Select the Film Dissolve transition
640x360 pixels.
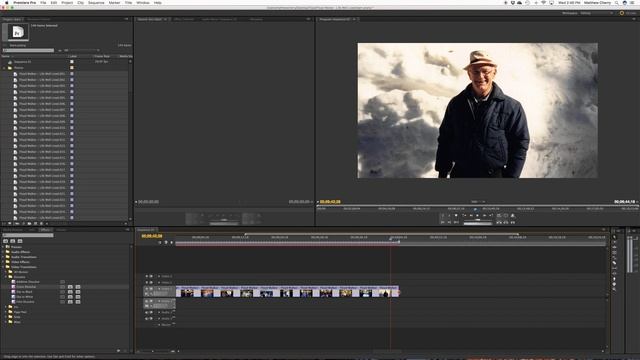pos(25,302)
